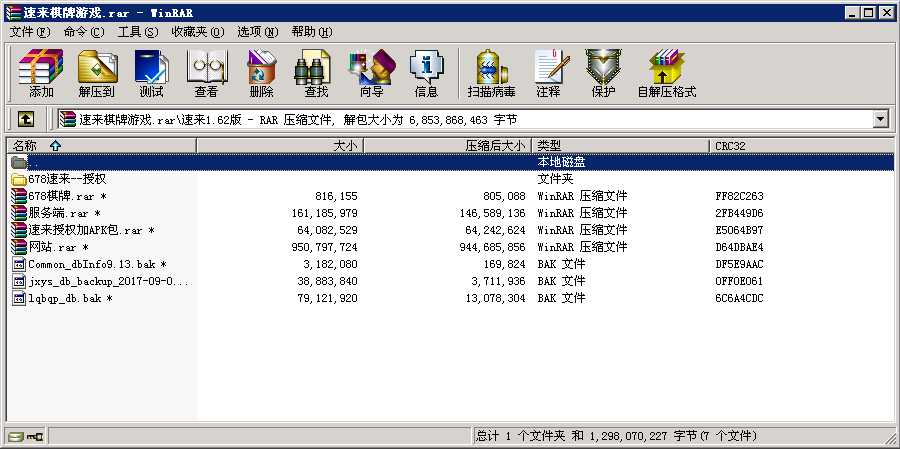Select the lqbqp_db.bak file icon
The height and width of the screenshot is (449, 900).
coord(19,299)
